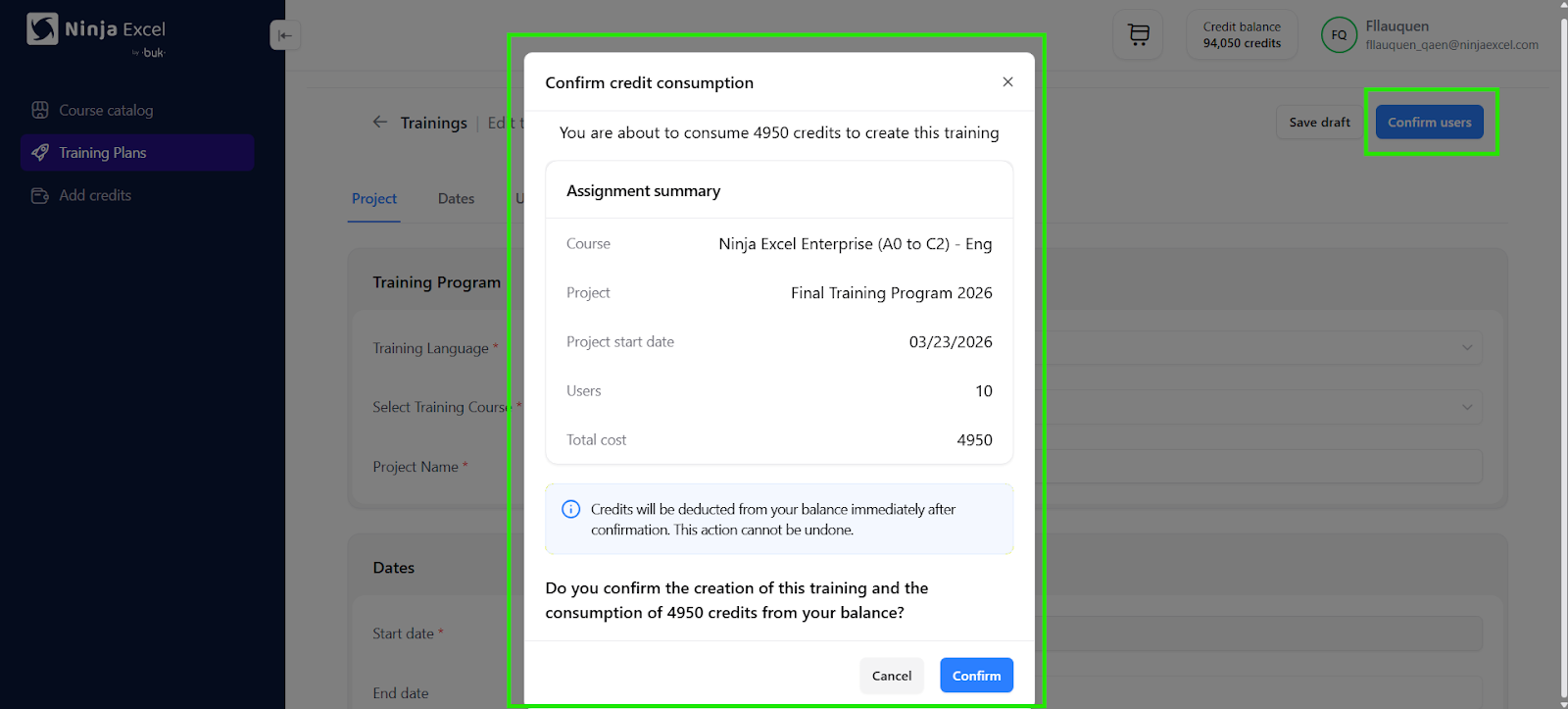Click the Confirm credit consumption title
Viewport: 1568px width, 709px height.
pyautogui.click(x=649, y=82)
